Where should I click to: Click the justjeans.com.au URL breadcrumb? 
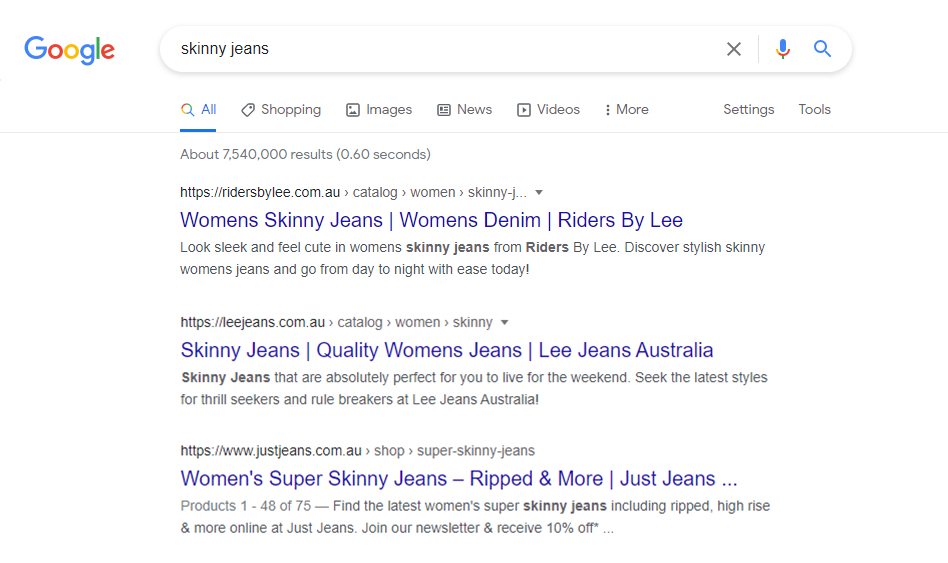357,451
